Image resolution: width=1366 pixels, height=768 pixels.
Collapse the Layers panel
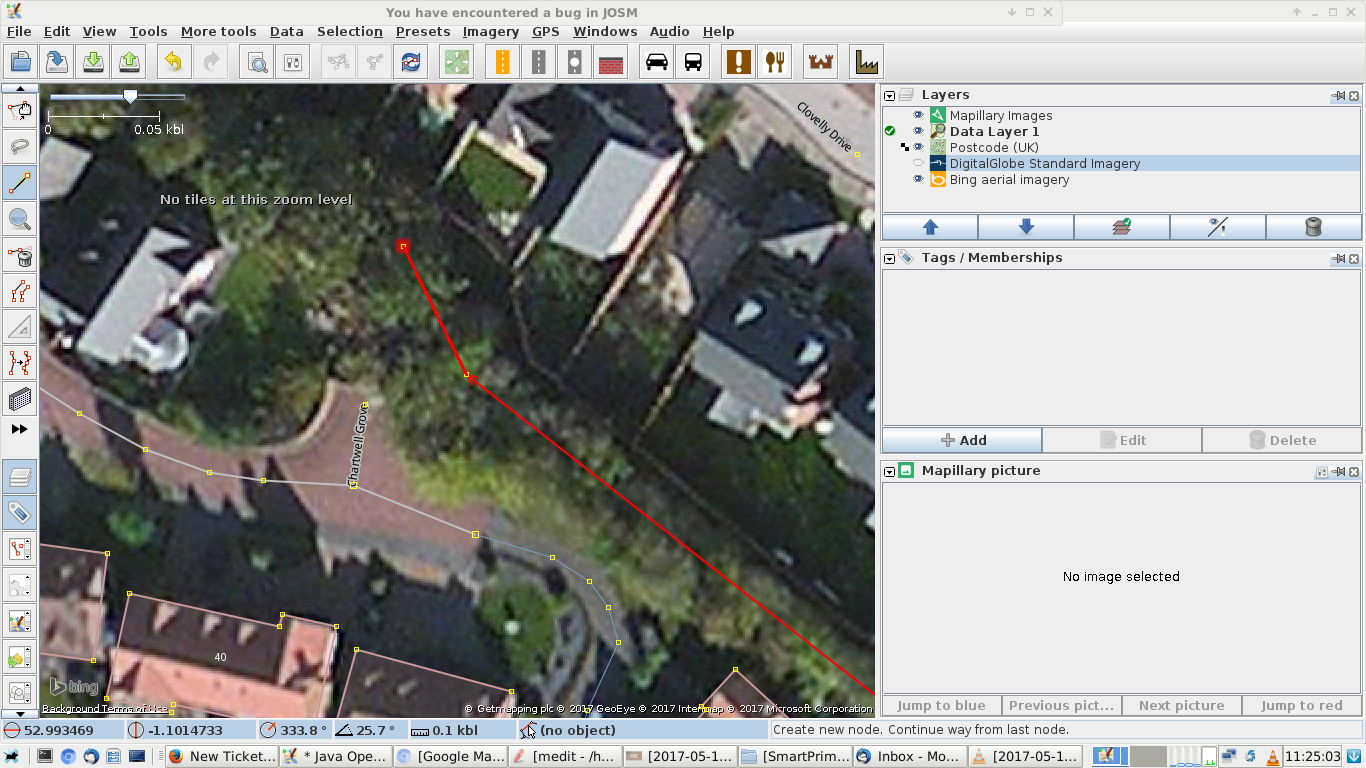tap(890, 96)
